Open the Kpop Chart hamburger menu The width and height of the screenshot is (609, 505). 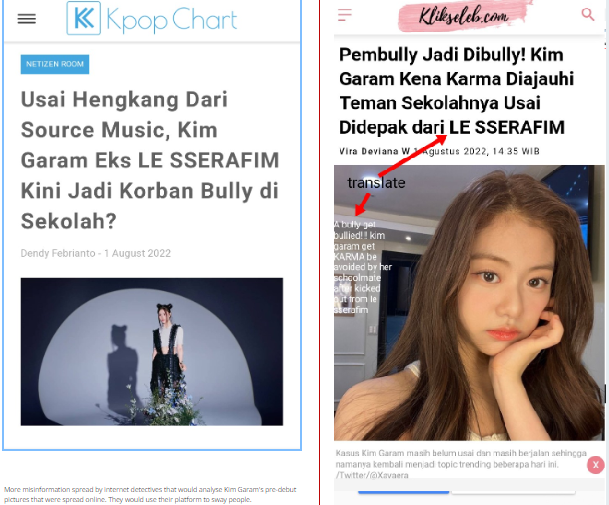click(26, 19)
